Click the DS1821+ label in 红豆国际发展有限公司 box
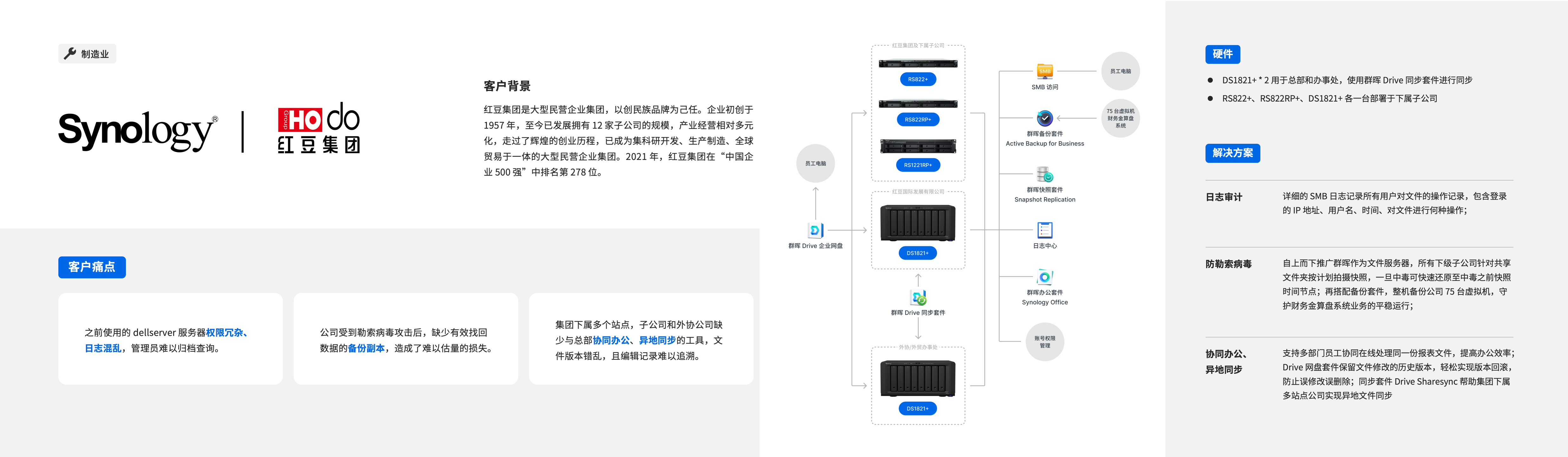Image resolution: width=1568 pixels, height=457 pixels. pos(918,253)
